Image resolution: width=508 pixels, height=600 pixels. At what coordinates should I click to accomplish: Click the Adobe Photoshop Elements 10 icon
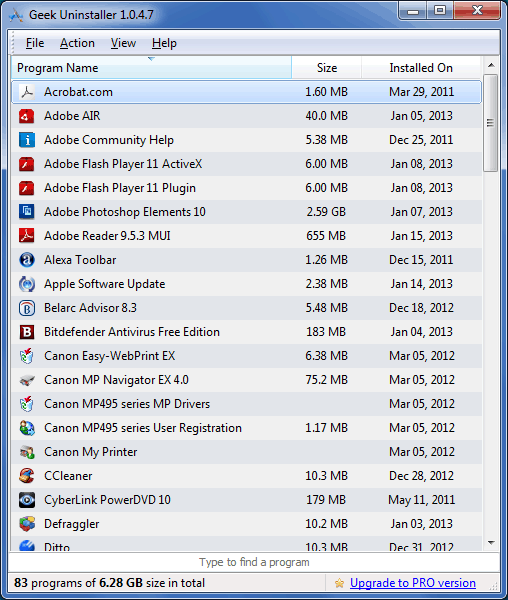pos(27,212)
